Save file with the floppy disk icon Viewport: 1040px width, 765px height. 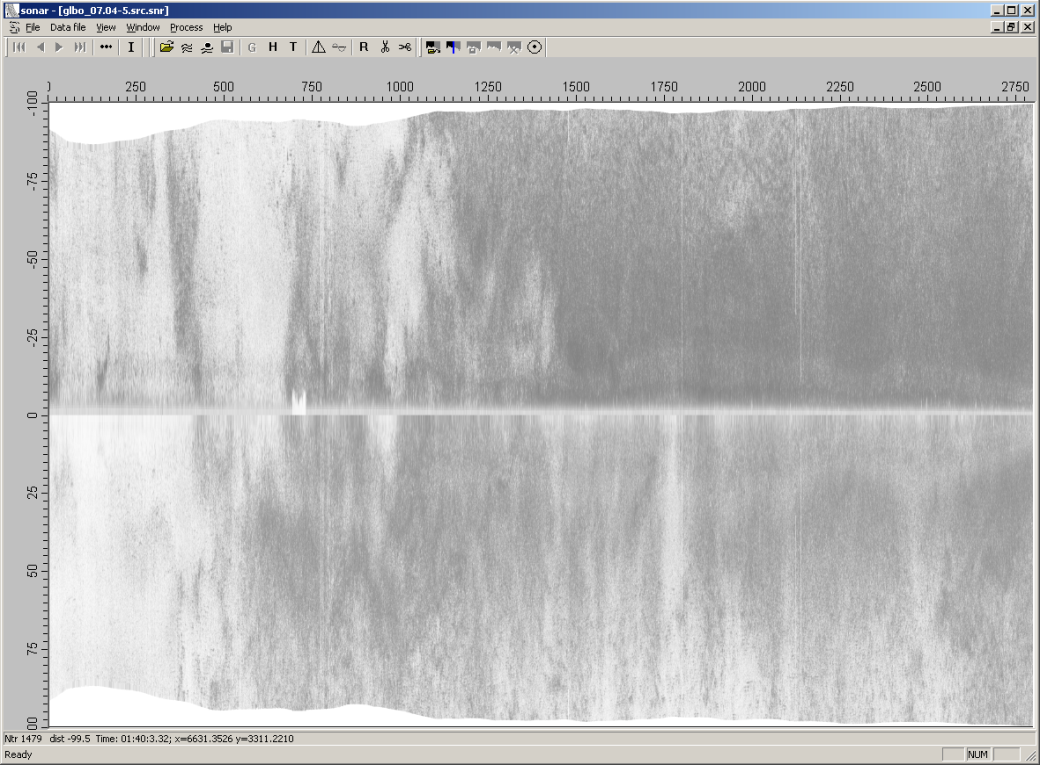pos(227,47)
